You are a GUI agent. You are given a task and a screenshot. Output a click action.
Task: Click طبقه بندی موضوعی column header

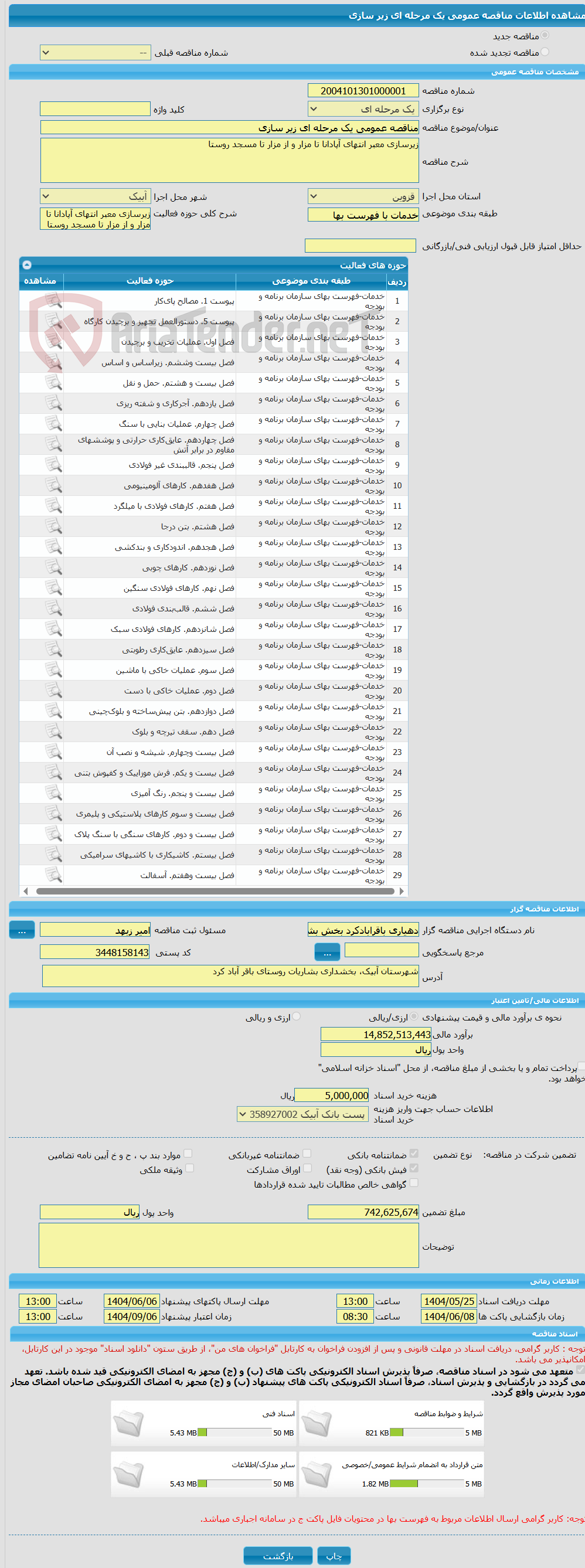(311, 281)
